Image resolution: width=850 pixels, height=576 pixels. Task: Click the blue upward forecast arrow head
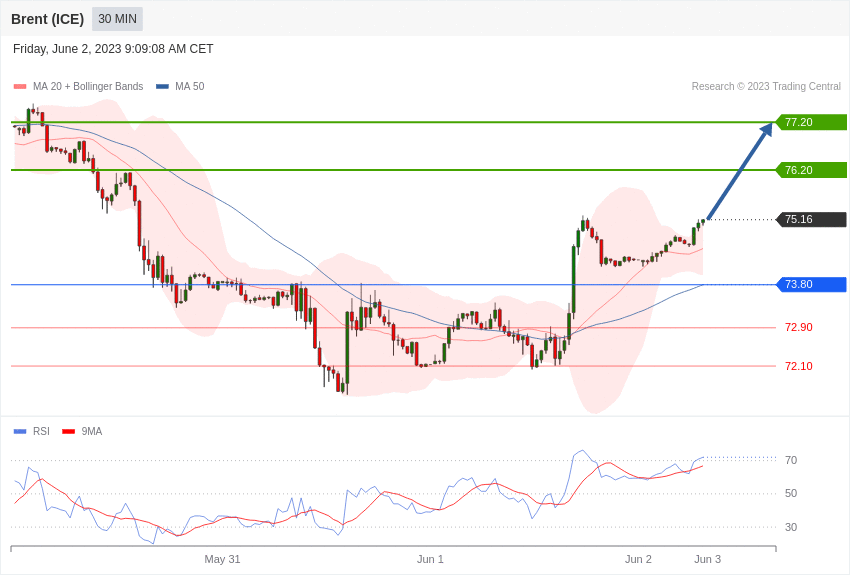point(767,129)
